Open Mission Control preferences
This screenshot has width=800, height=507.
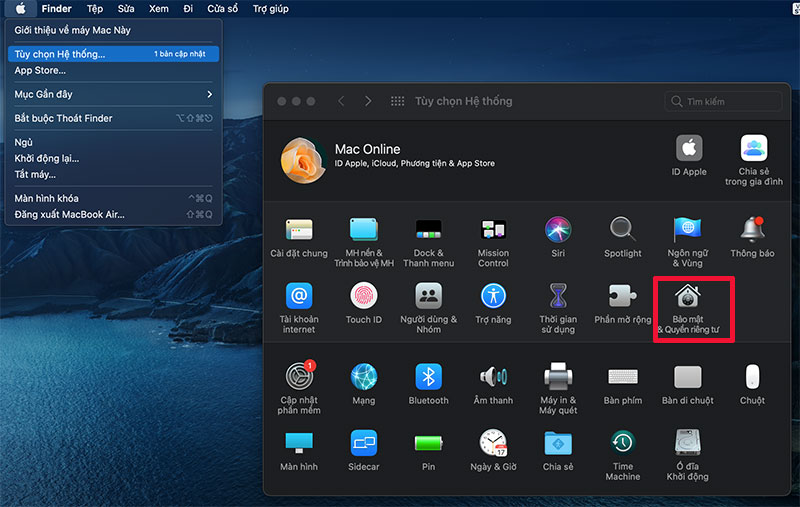pos(493,242)
